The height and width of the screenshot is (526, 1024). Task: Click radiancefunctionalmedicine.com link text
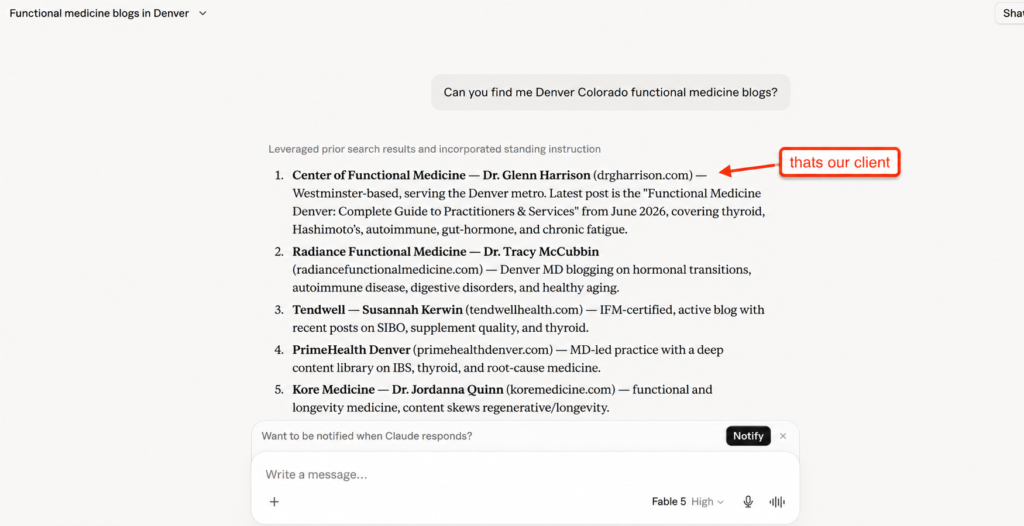(x=387, y=269)
